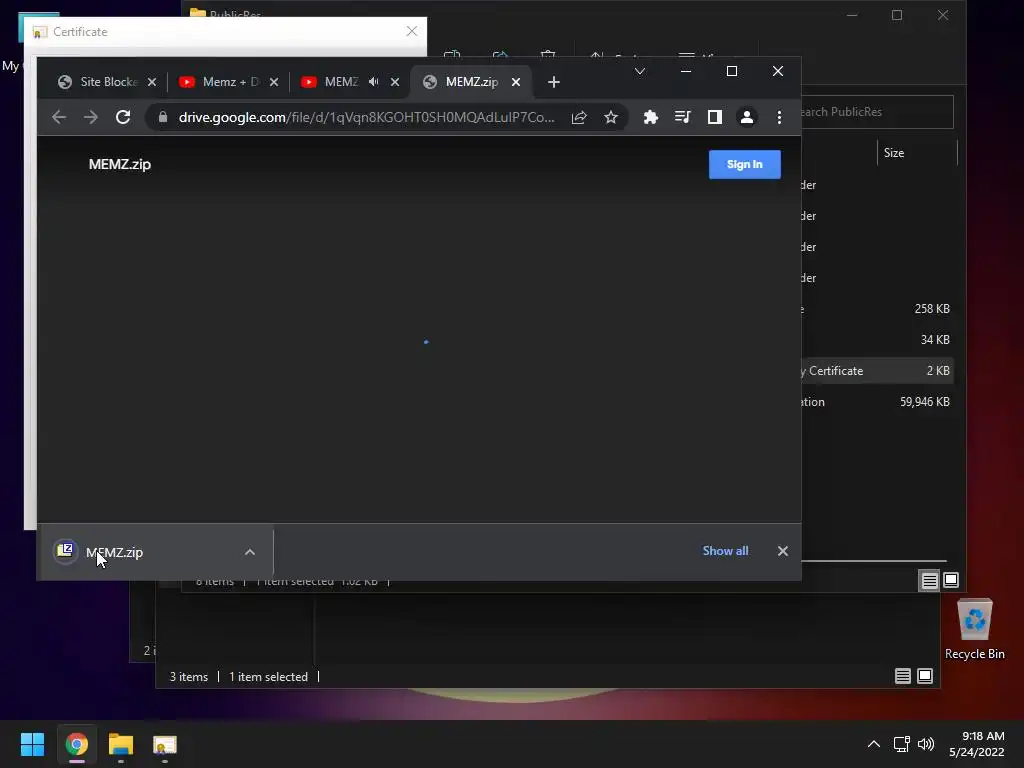Mute the MEMZ tab via speaker icon

coord(374,82)
